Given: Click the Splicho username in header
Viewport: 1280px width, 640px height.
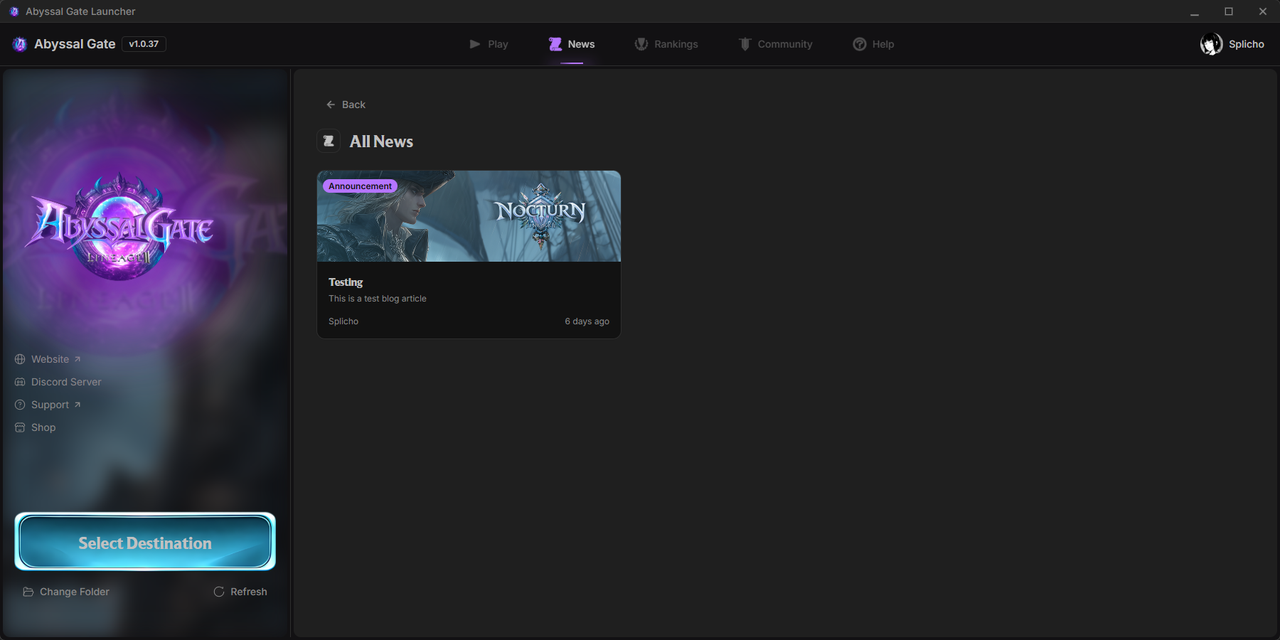Looking at the screenshot, I should coord(1246,44).
